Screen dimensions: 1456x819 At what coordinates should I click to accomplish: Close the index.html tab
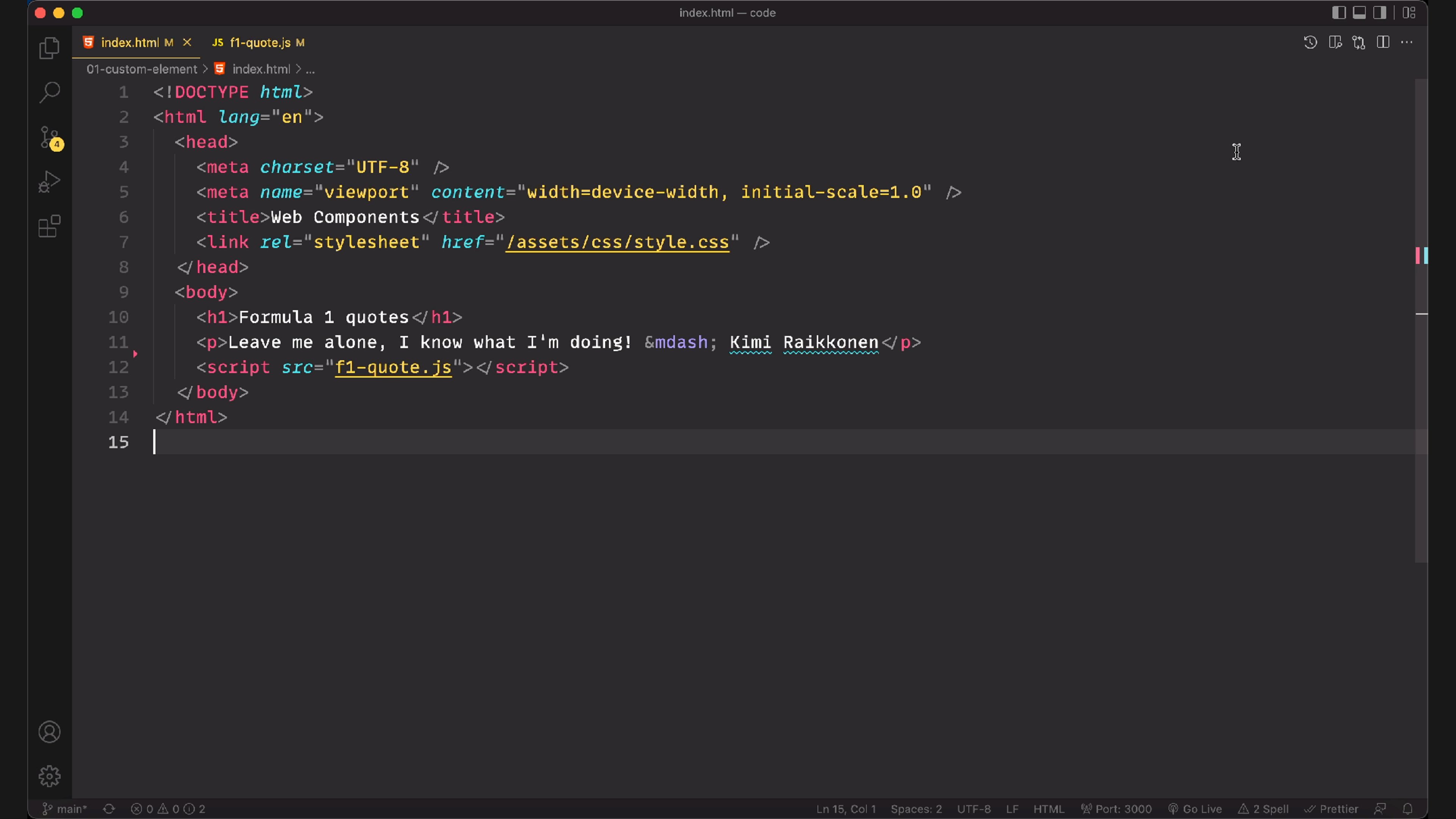coord(187,42)
